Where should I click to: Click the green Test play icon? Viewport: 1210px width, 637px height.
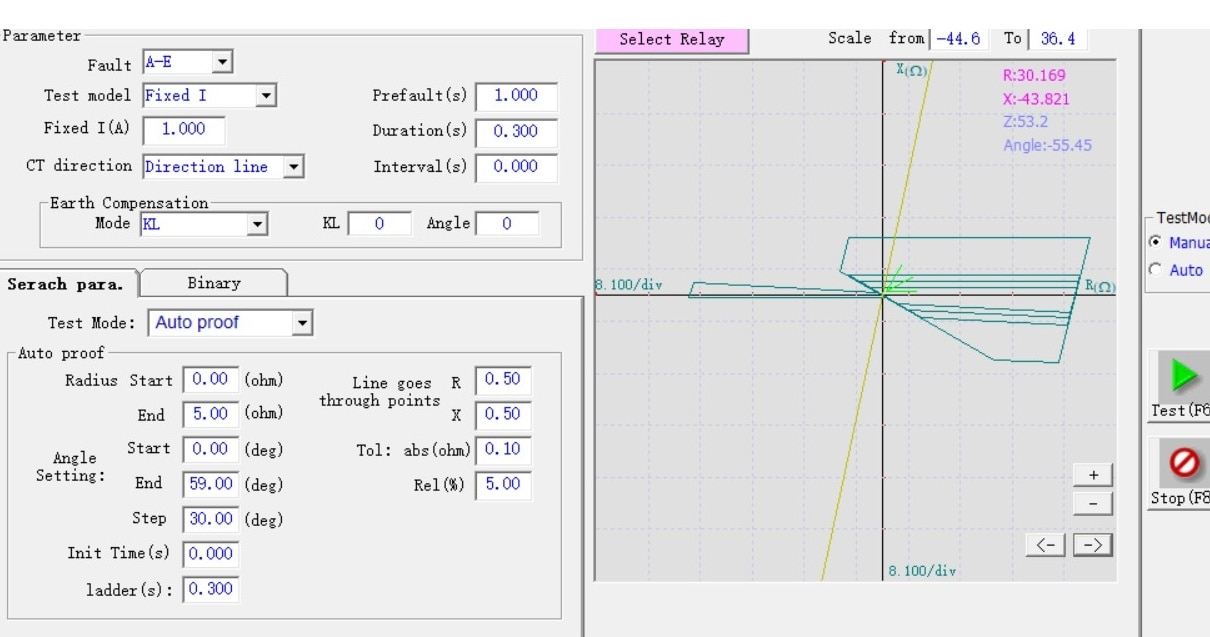click(1185, 376)
